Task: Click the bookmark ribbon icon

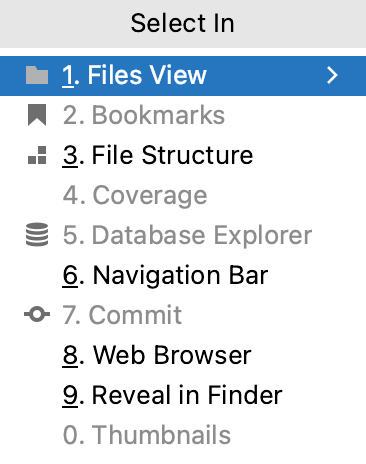Action: tap(37, 115)
